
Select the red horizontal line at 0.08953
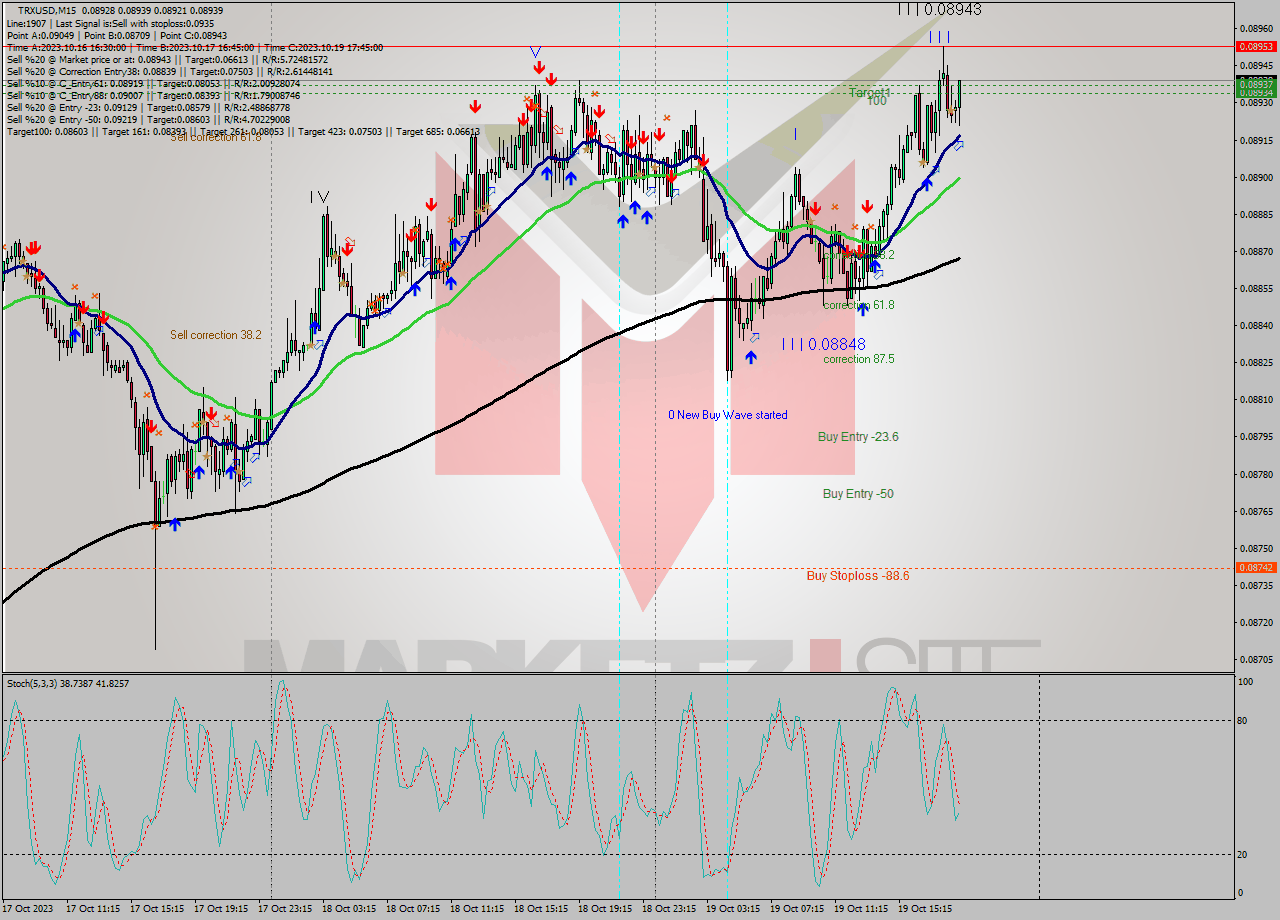(x=618, y=46)
